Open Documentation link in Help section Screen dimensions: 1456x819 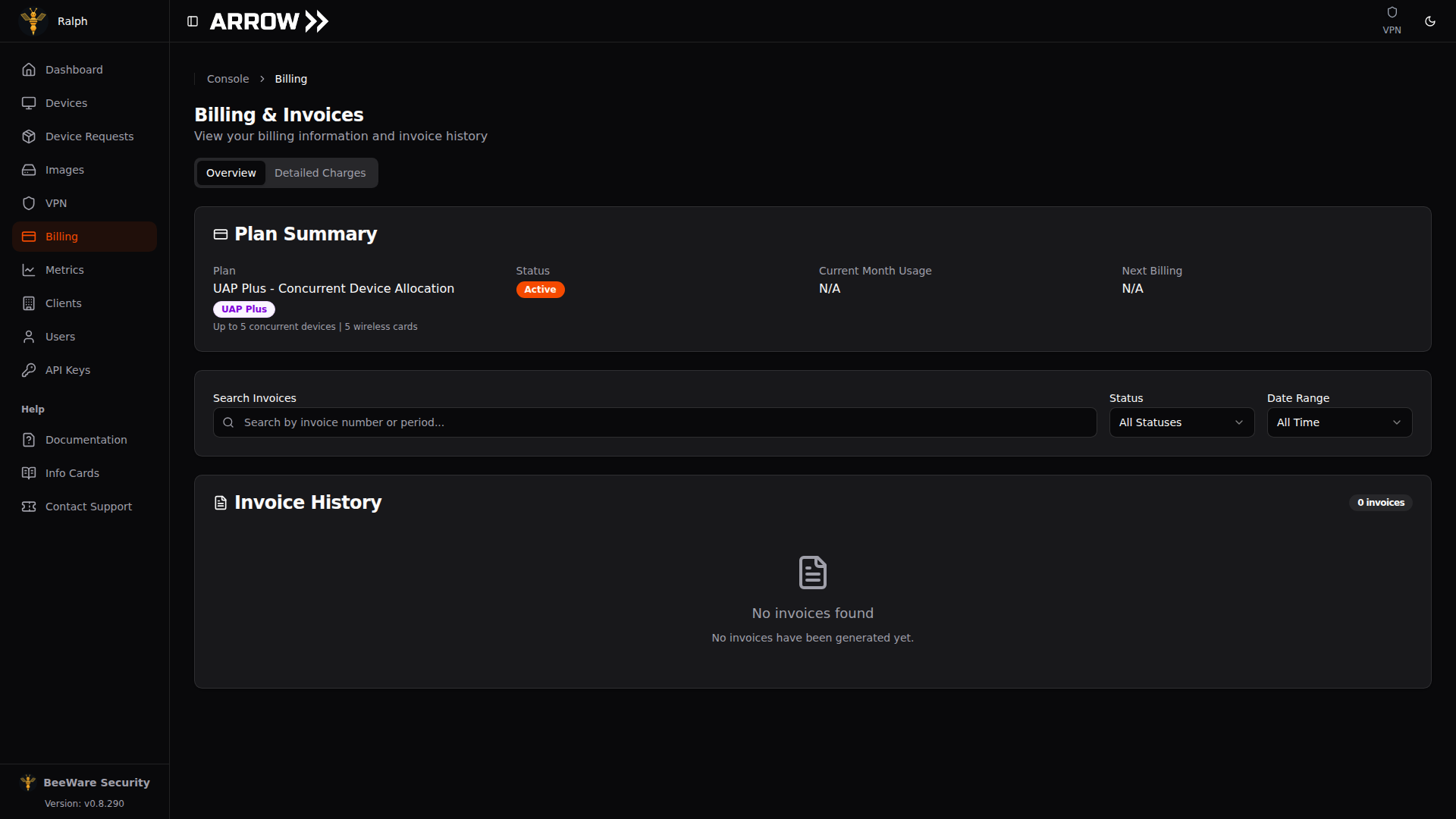pos(84,440)
